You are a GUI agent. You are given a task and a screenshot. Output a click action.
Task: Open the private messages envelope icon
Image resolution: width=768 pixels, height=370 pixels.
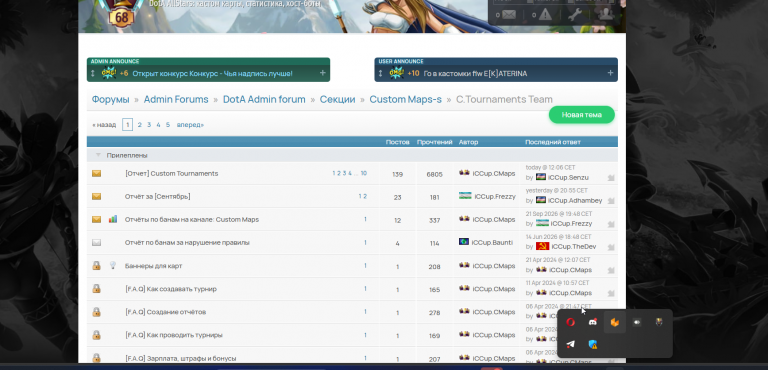pos(509,15)
